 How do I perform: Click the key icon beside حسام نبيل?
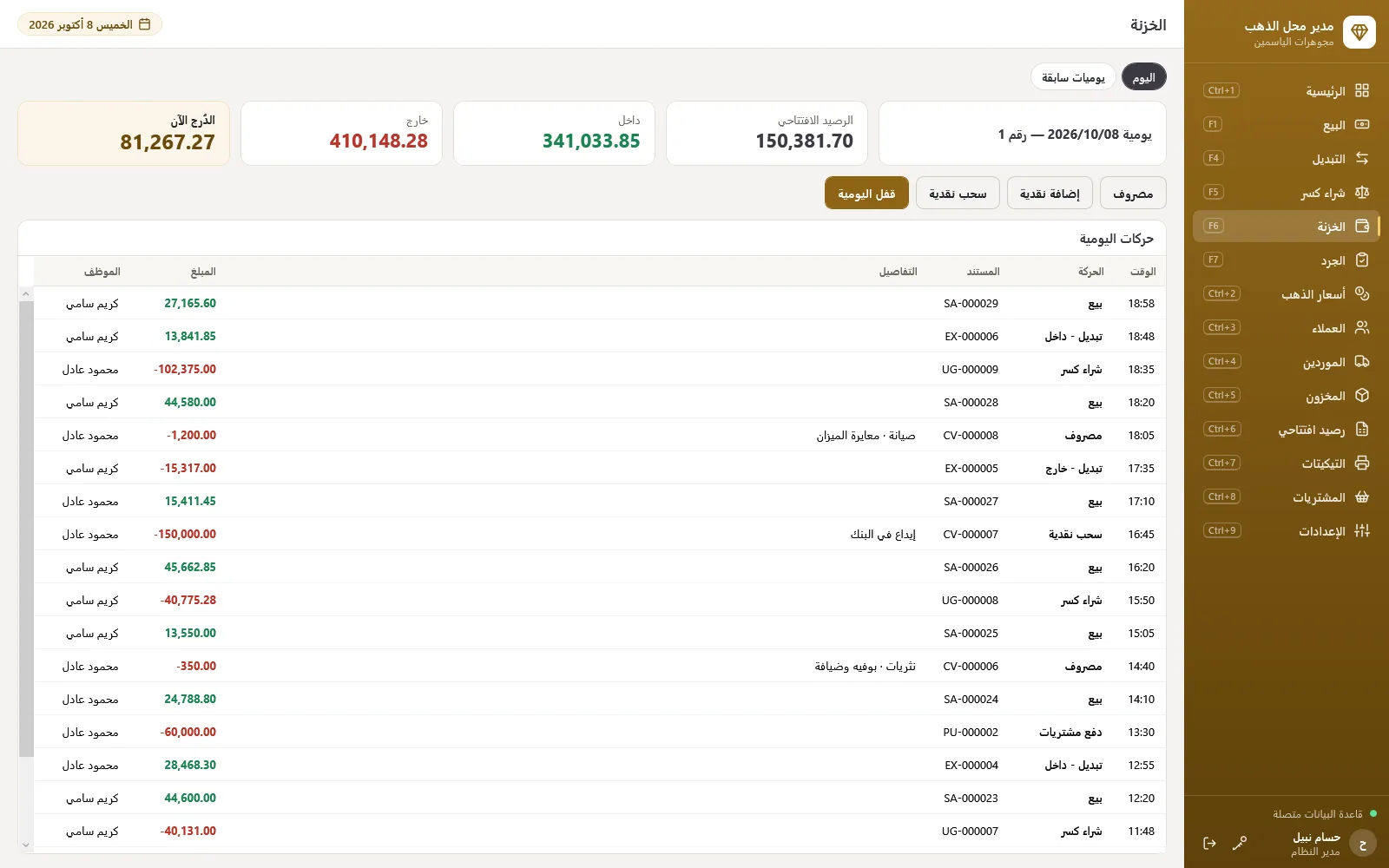[1240, 843]
